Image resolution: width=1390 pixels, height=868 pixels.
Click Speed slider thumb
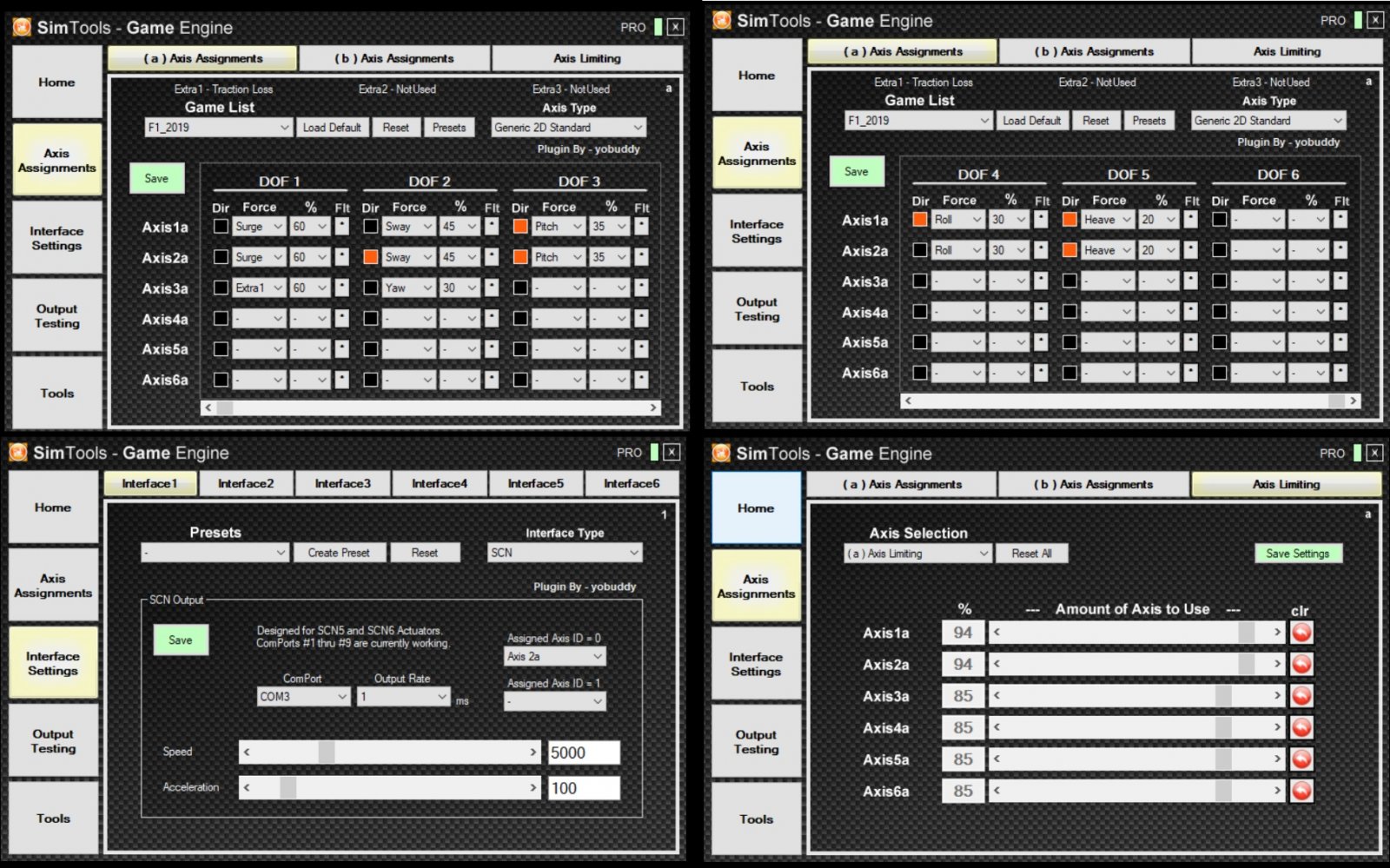pyautogui.click(x=327, y=752)
